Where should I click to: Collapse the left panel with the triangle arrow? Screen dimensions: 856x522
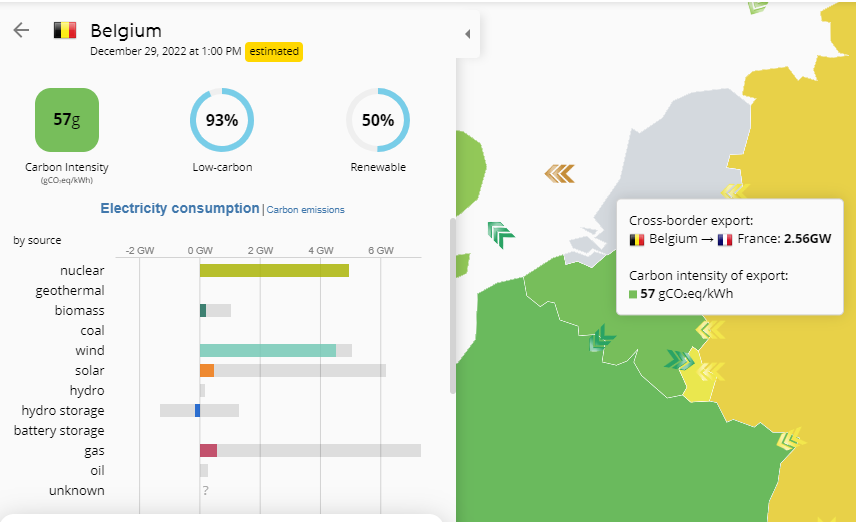[x=468, y=34]
